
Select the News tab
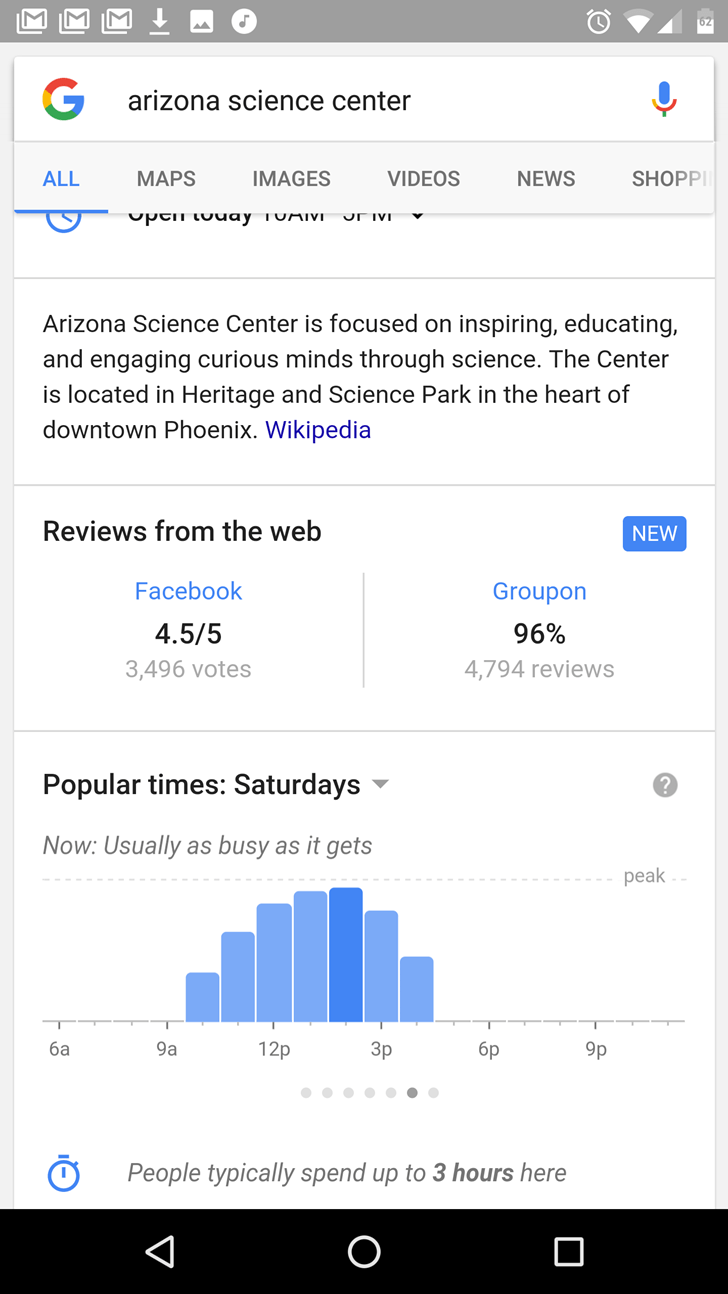[x=545, y=179]
